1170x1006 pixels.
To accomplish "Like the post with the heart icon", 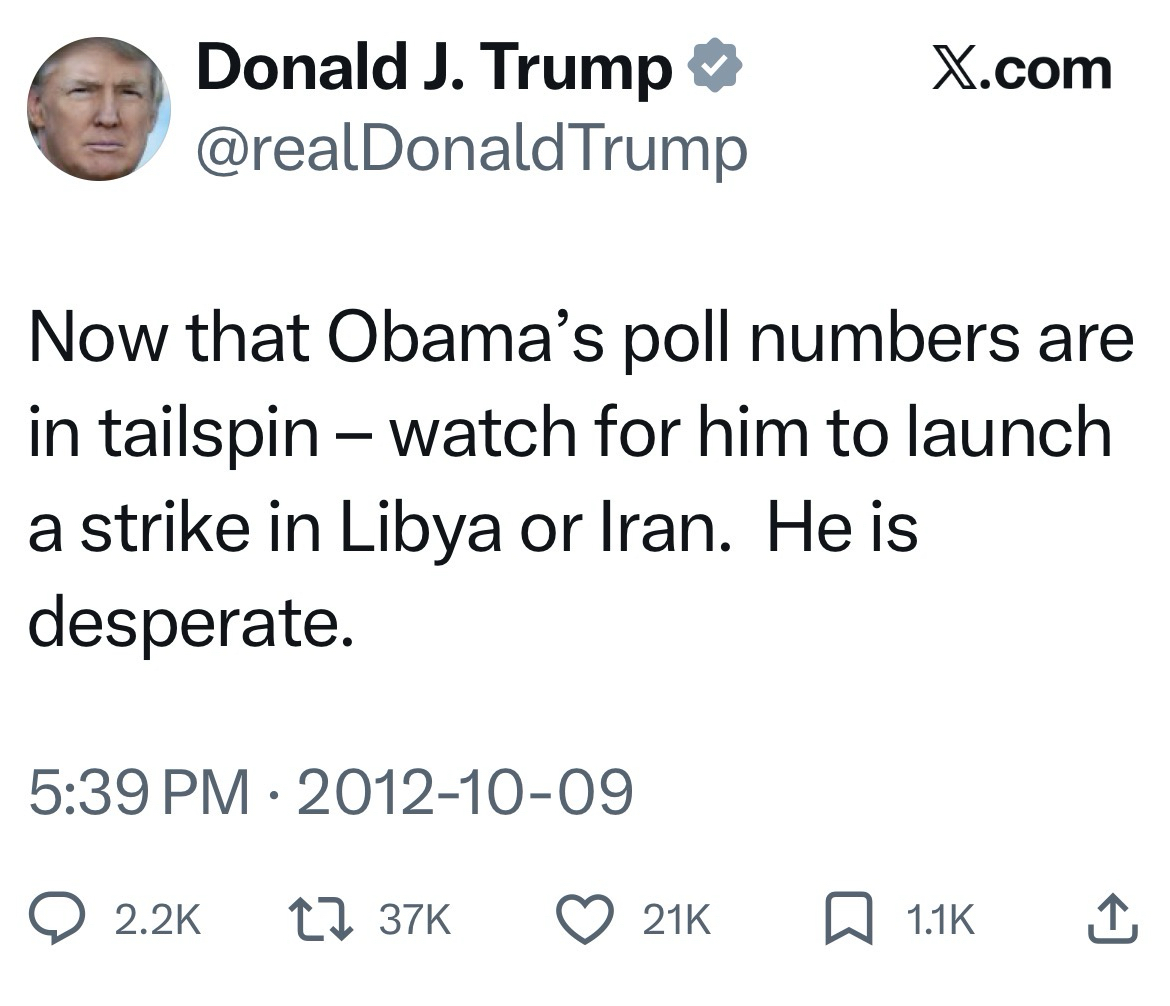I will [x=586, y=920].
